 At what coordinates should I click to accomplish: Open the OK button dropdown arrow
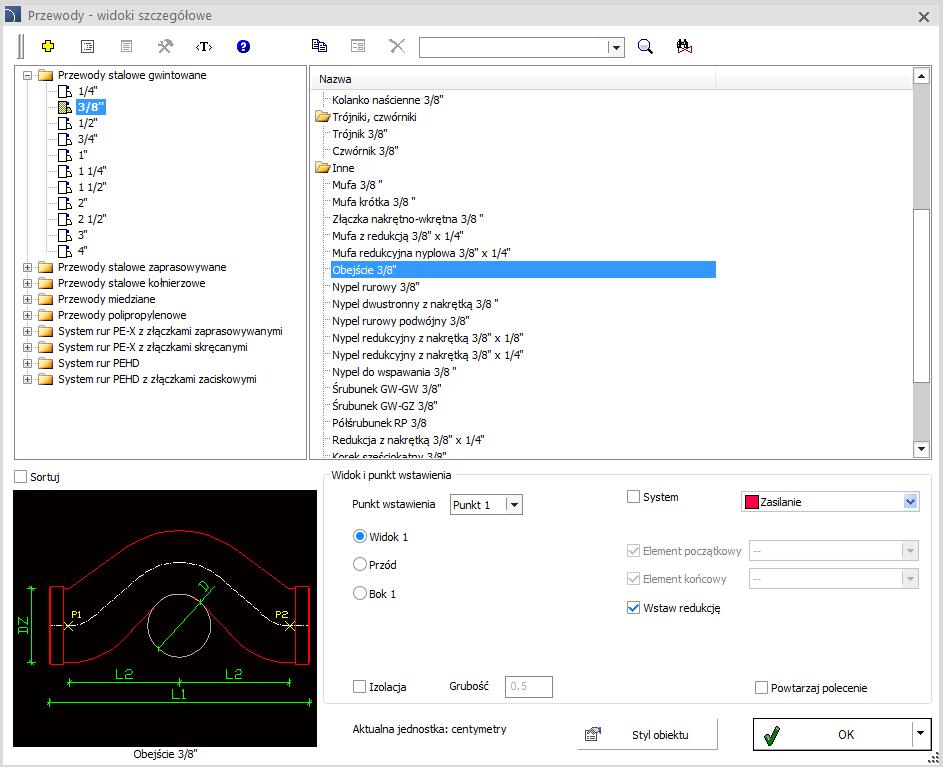tap(920, 734)
